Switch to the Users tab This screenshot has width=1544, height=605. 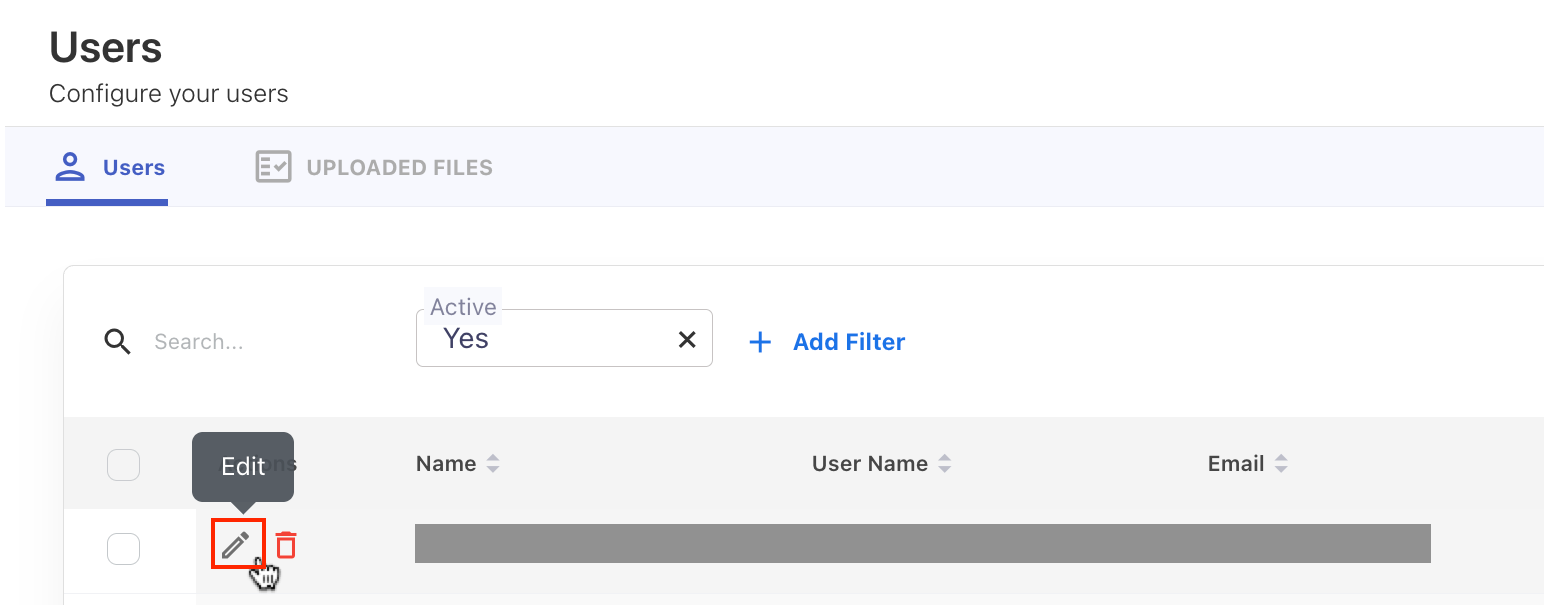click(x=133, y=167)
